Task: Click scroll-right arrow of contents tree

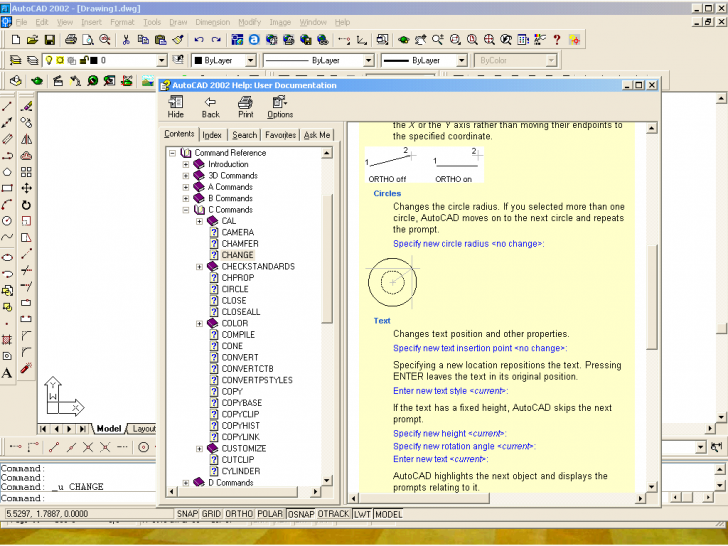Action: [x=315, y=491]
